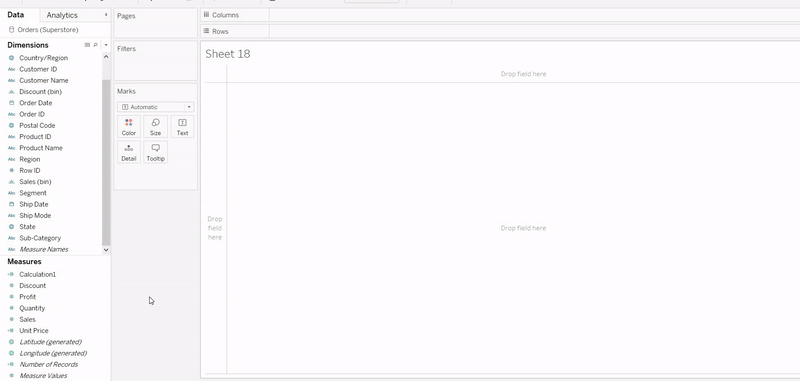Click the Size button on Marks card
The image size is (800, 381).
(x=156, y=126)
